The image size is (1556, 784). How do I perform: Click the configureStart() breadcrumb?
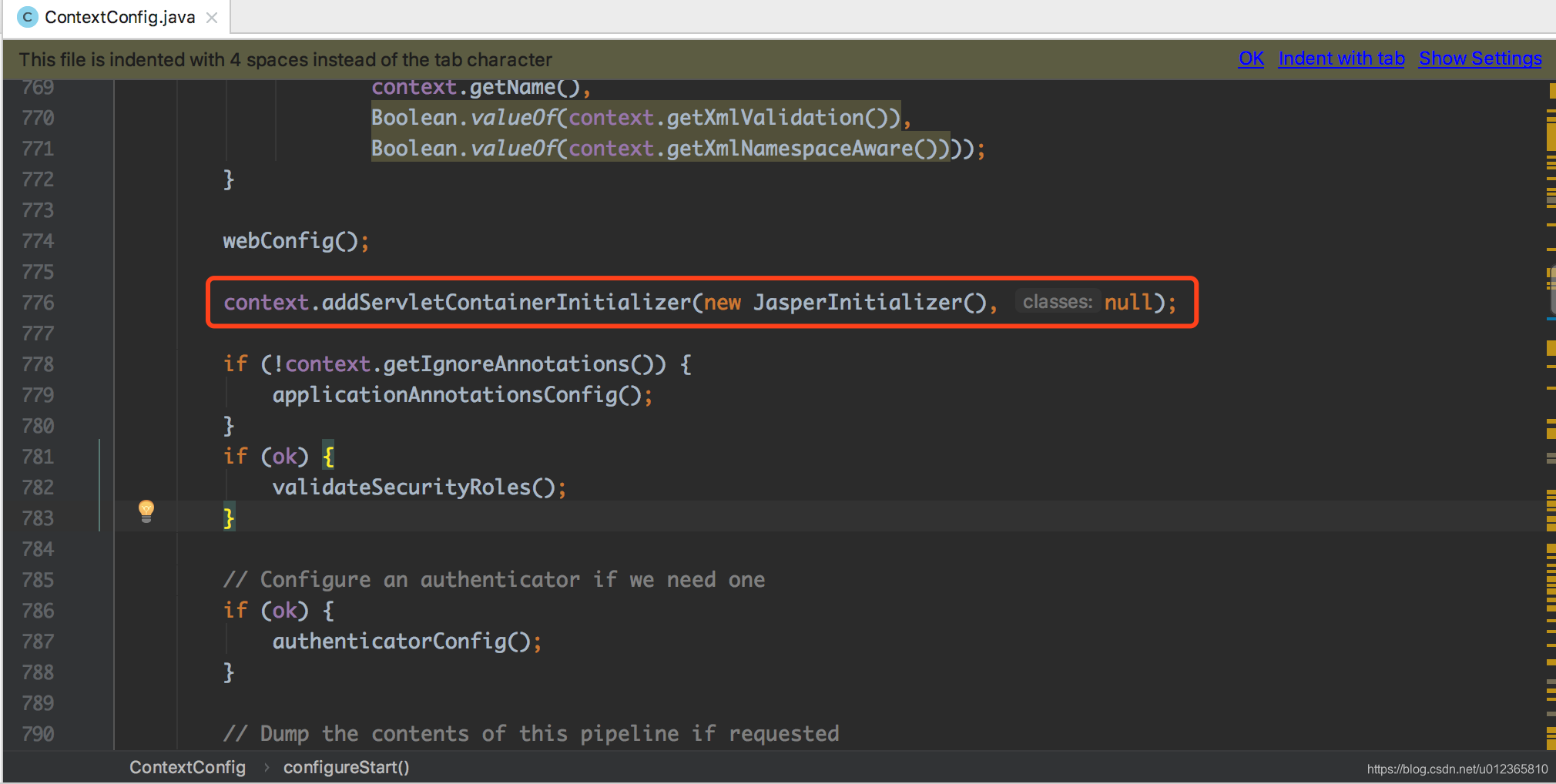click(x=346, y=767)
